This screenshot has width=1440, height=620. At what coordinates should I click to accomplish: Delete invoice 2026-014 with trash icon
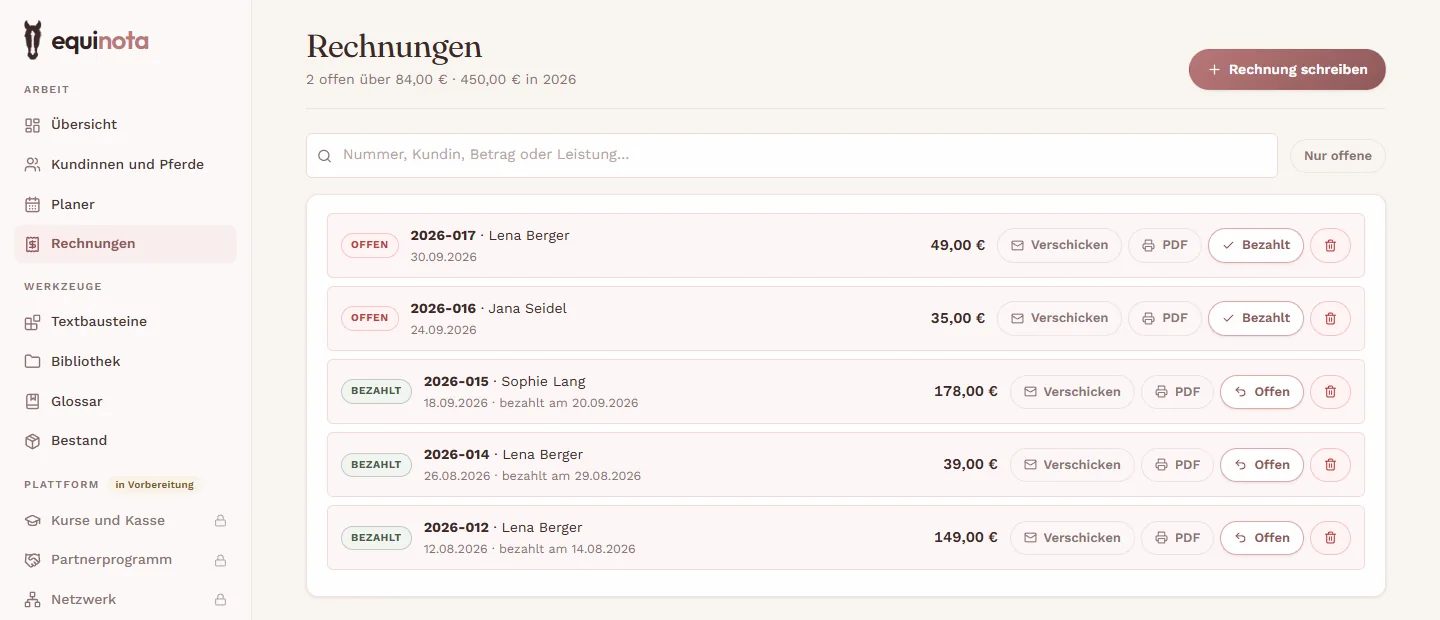tap(1330, 465)
